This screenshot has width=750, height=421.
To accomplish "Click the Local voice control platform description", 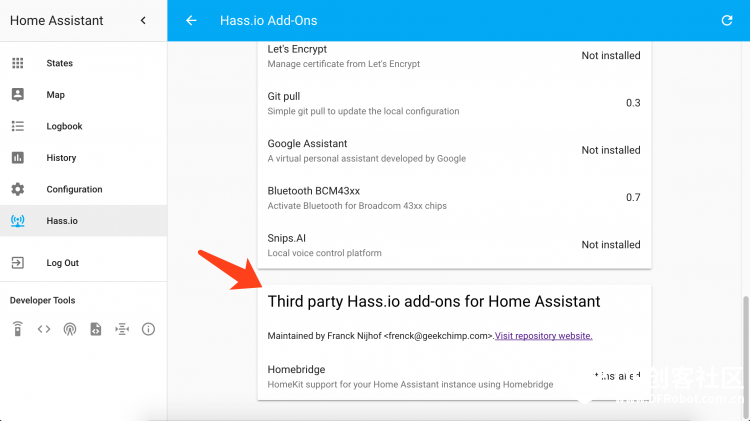I will click(x=324, y=253).
